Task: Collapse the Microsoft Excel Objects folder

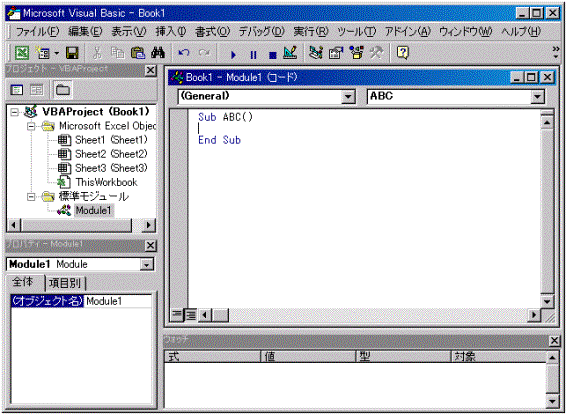Action: tap(31, 126)
